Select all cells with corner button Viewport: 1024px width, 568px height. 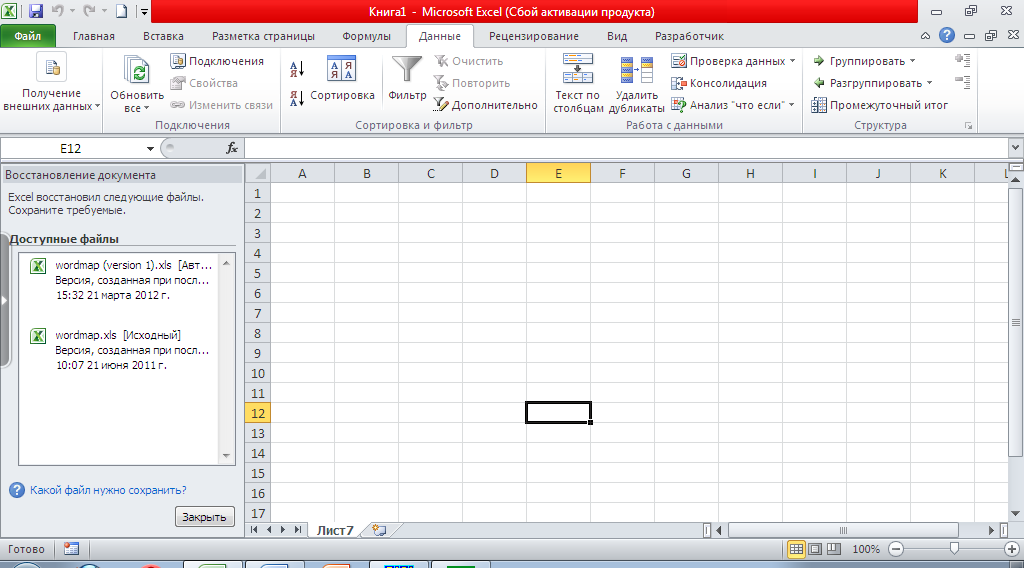tap(260, 174)
